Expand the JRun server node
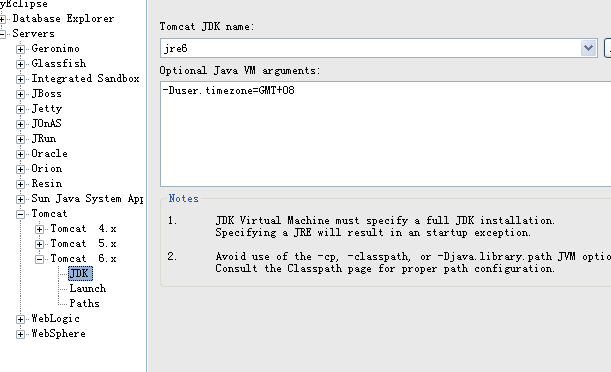The image size is (611, 372). tap(20, 139)
